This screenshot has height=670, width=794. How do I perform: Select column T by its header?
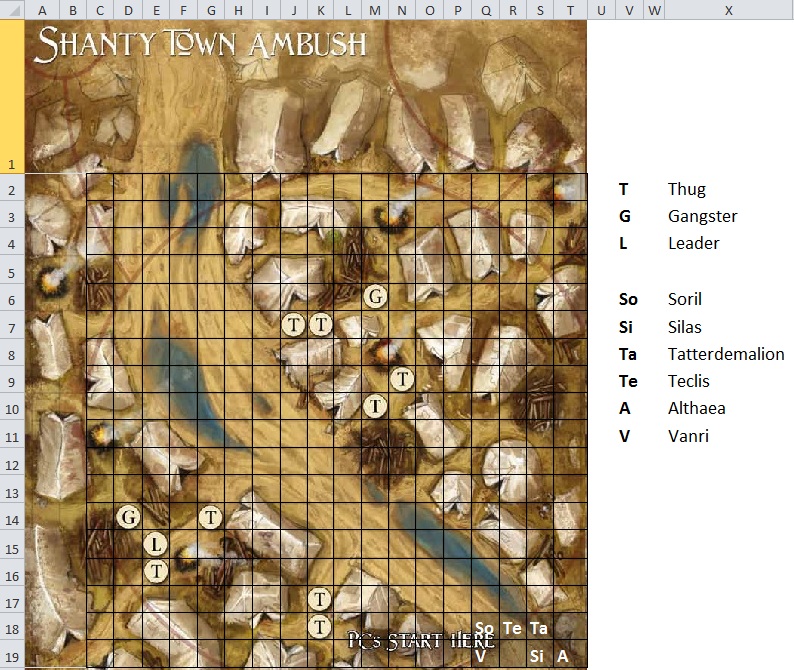tap(570, 10)
